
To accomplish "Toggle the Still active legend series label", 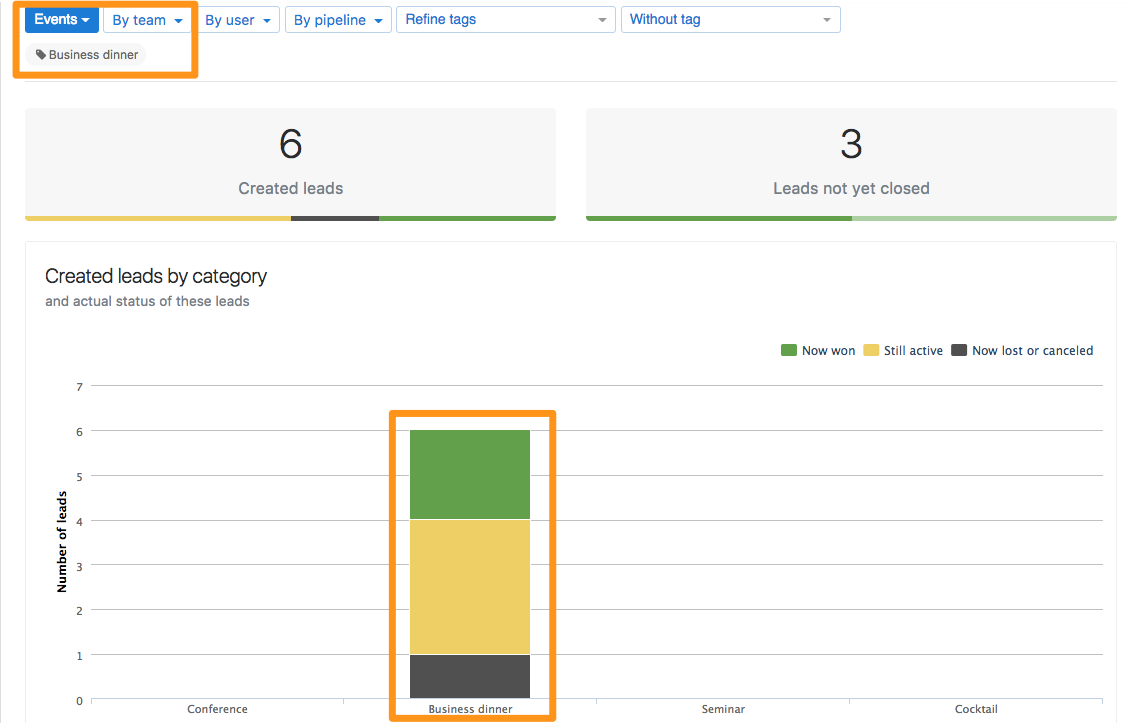I will (x=913, y=351).
